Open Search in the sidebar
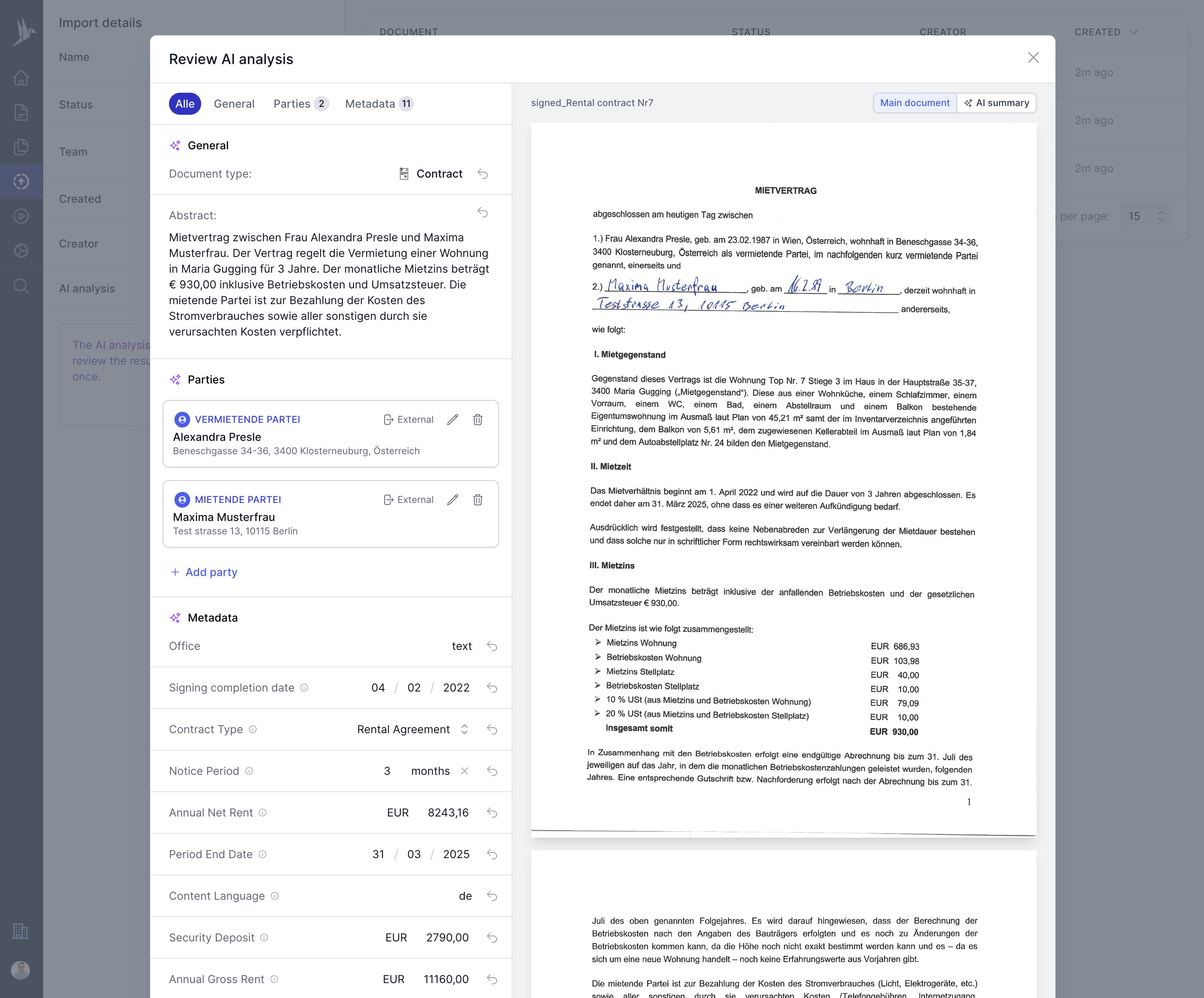This screenshot has height=998, width=1204. pyautogui.click(x=21, y=286)
